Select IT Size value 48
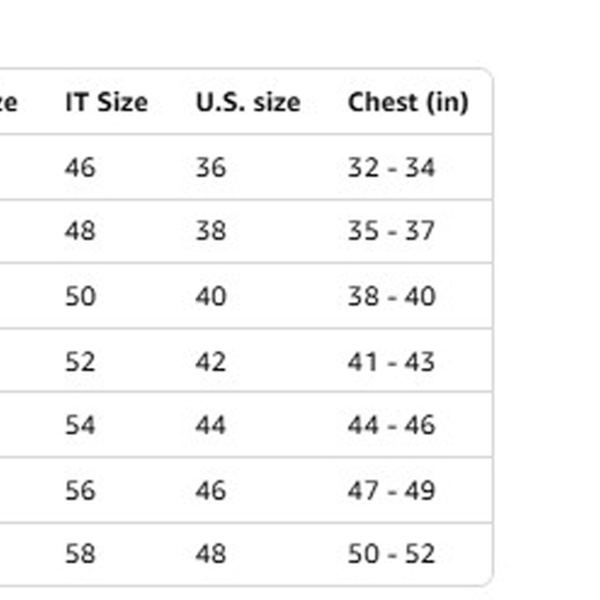The height and width of the screenshot is (600, 600). tap(80, 231)
